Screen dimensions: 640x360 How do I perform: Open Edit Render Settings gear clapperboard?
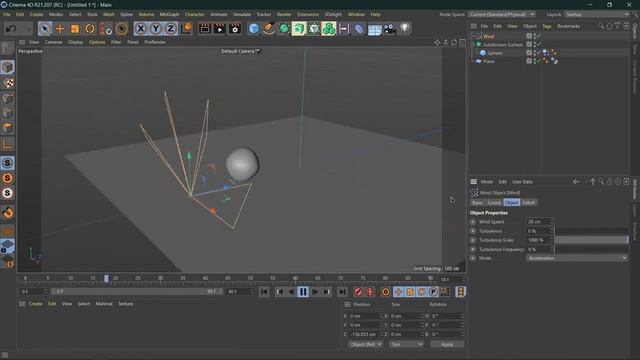(x=235, y=29)
